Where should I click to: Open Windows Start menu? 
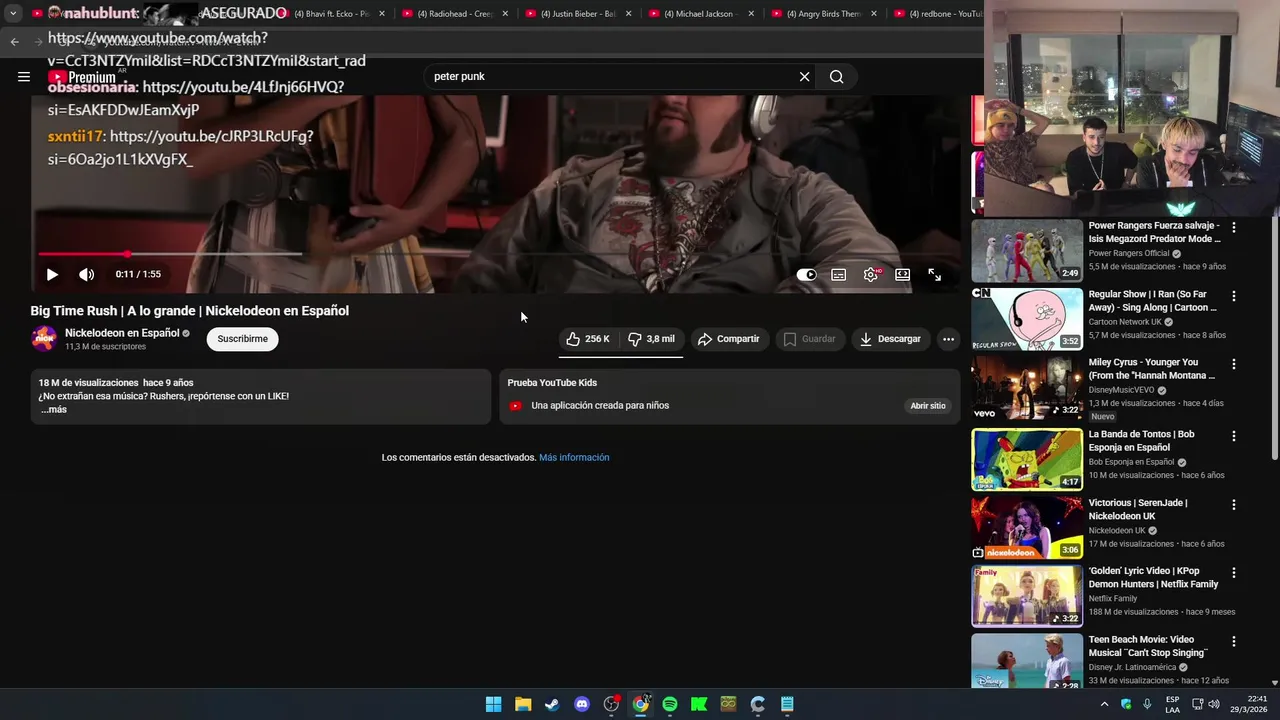pyautogui.click(x=493, y=704)
